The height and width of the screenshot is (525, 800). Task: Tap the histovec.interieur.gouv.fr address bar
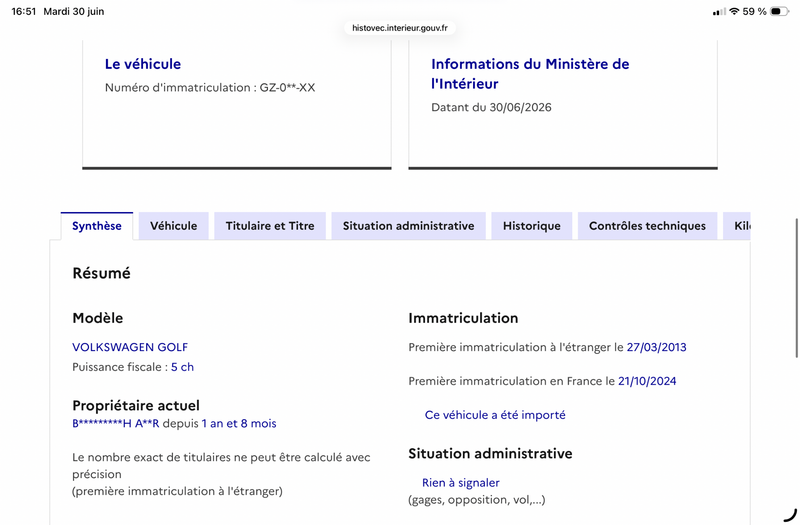(x=400, y=28)
